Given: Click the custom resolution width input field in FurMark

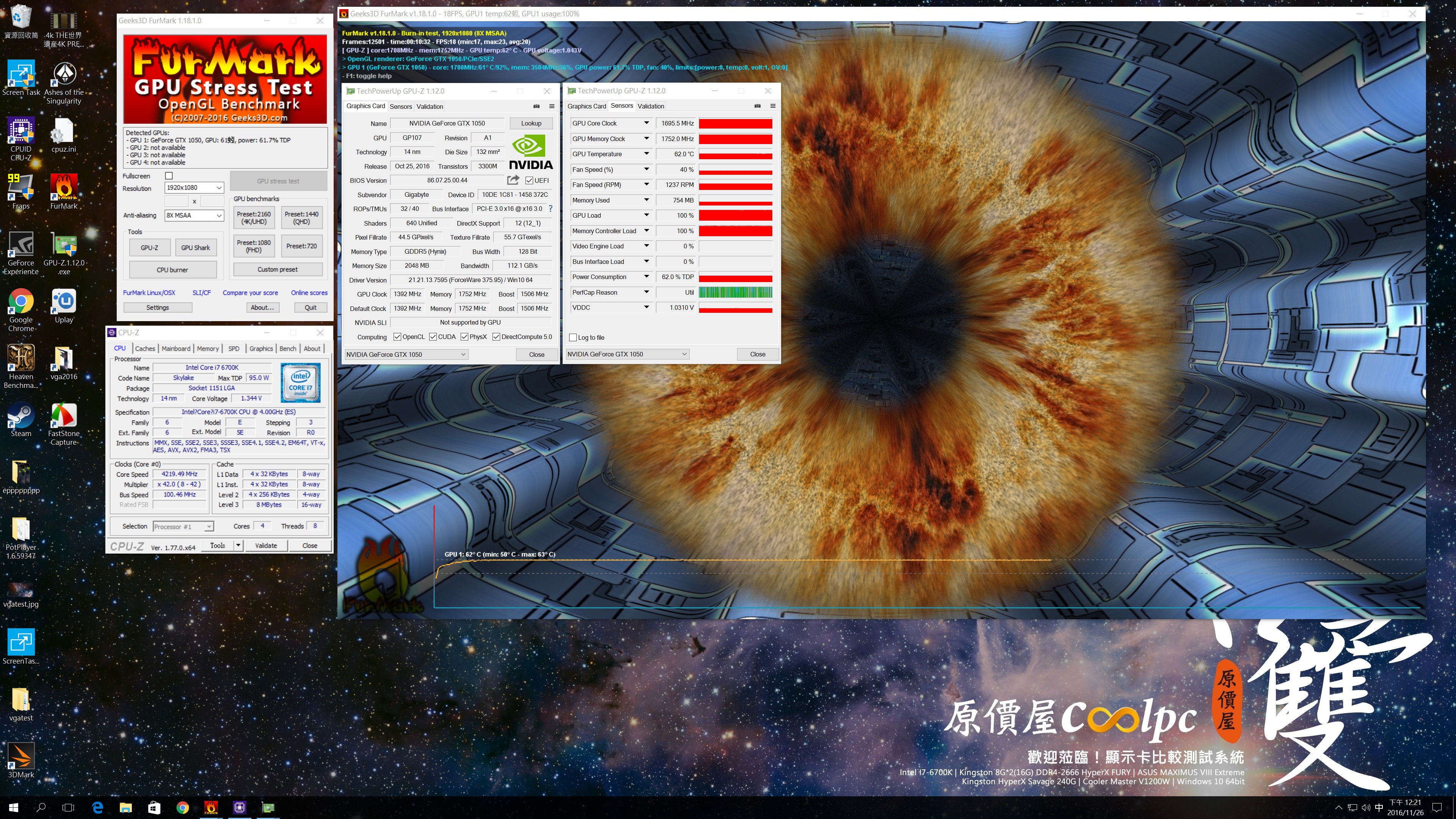Looking at the screenshot, I should pyautogui.click(x=176, y=201).
